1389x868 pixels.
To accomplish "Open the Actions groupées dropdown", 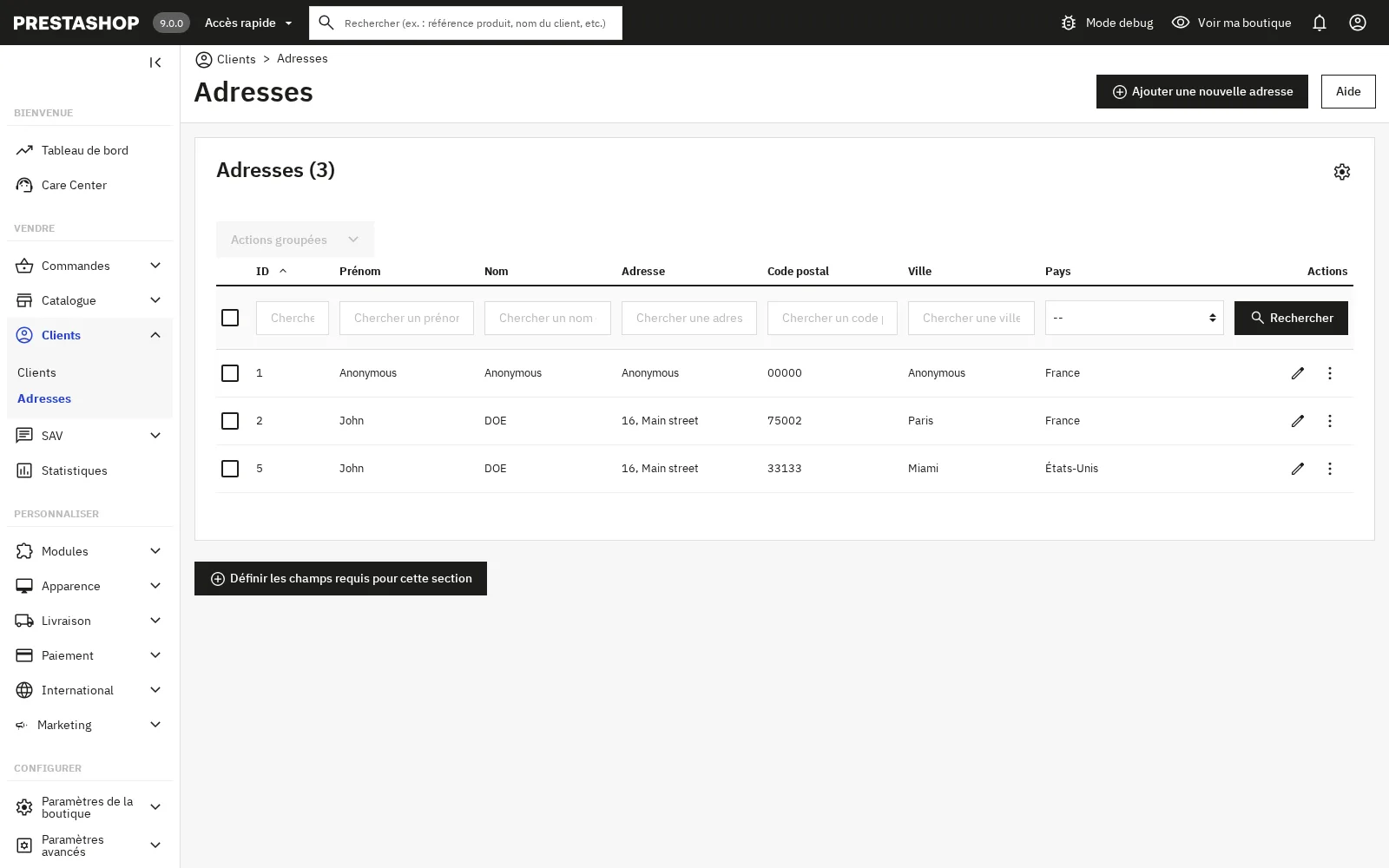I will click(x=295, y=240).
